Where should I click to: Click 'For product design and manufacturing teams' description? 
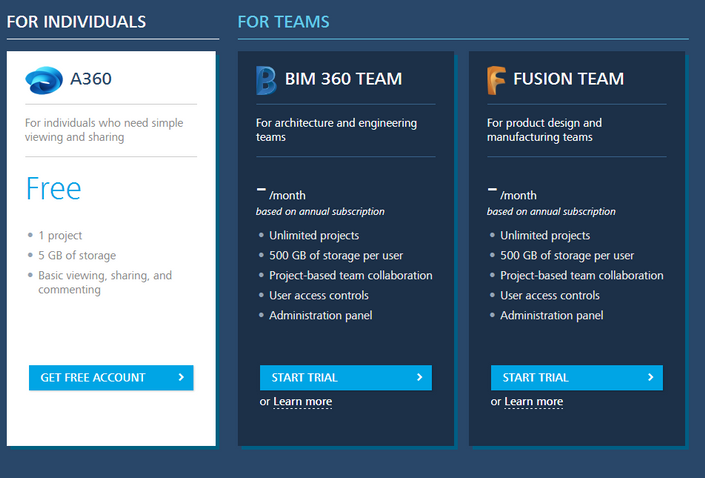coord(544,130)
